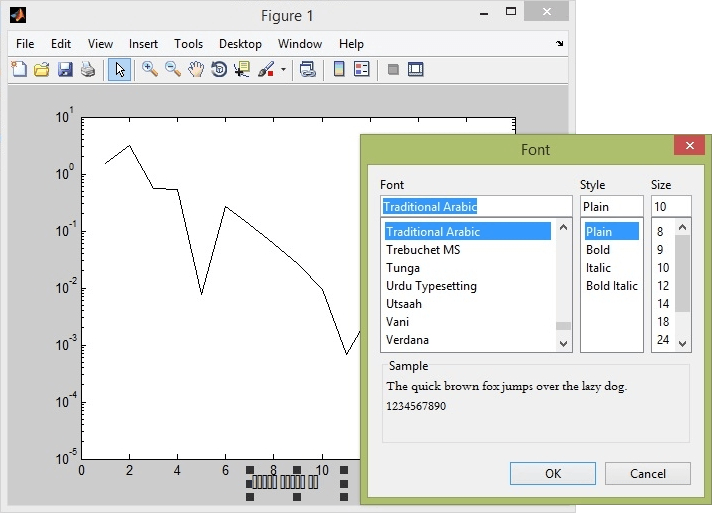The height and width of the screenshot is (513, 712).
Task: Select the Brush data tool
Action: 266,69
